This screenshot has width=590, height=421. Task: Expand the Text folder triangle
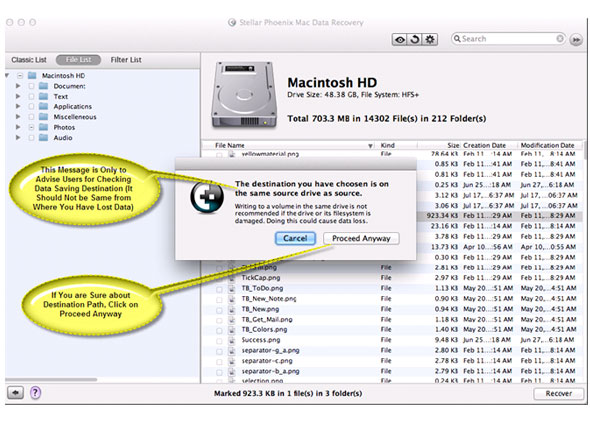[18, 96]
